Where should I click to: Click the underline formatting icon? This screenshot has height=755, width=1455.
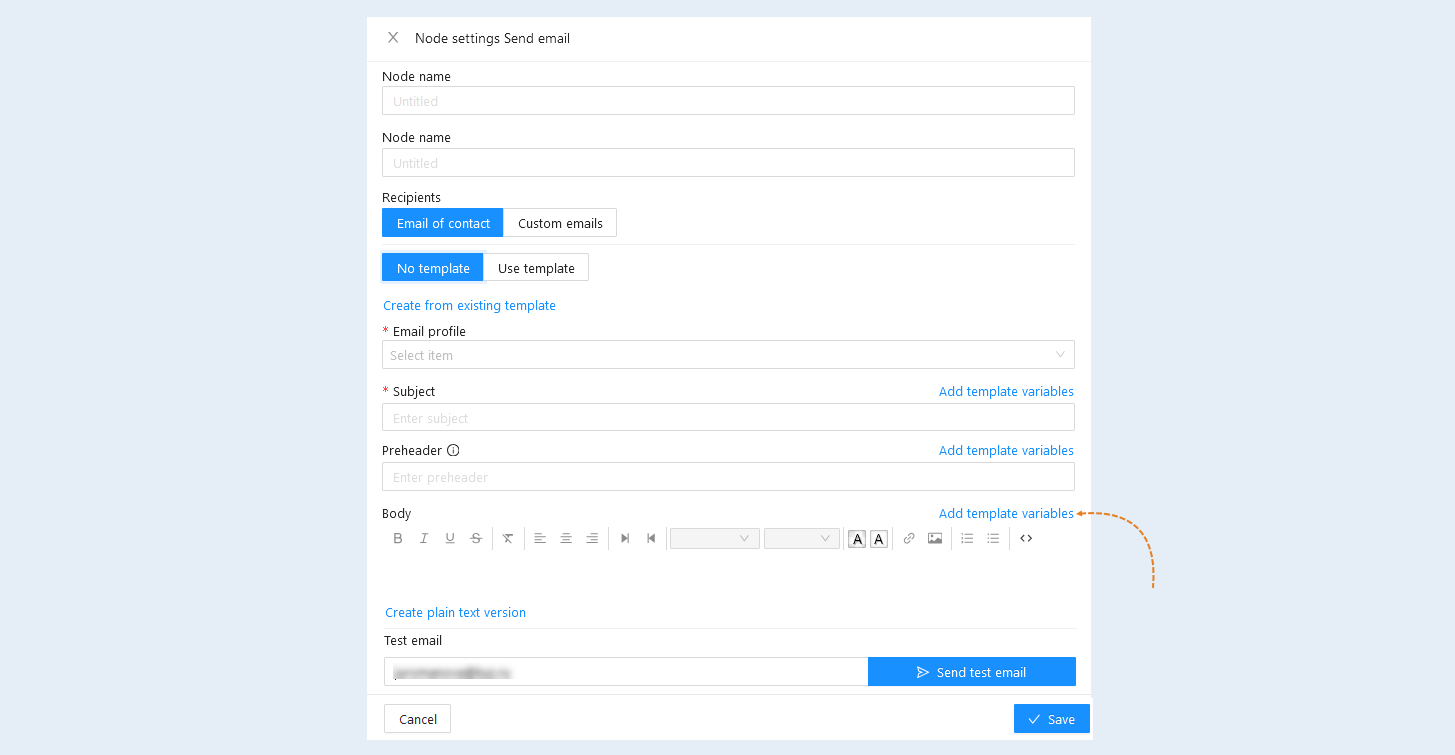pyautogui.click(x=450, y=538)
